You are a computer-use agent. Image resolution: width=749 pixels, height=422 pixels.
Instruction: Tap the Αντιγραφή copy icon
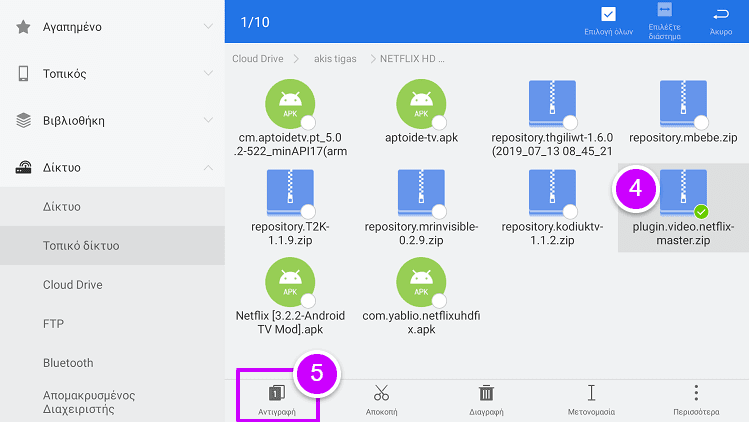point(277,393)
